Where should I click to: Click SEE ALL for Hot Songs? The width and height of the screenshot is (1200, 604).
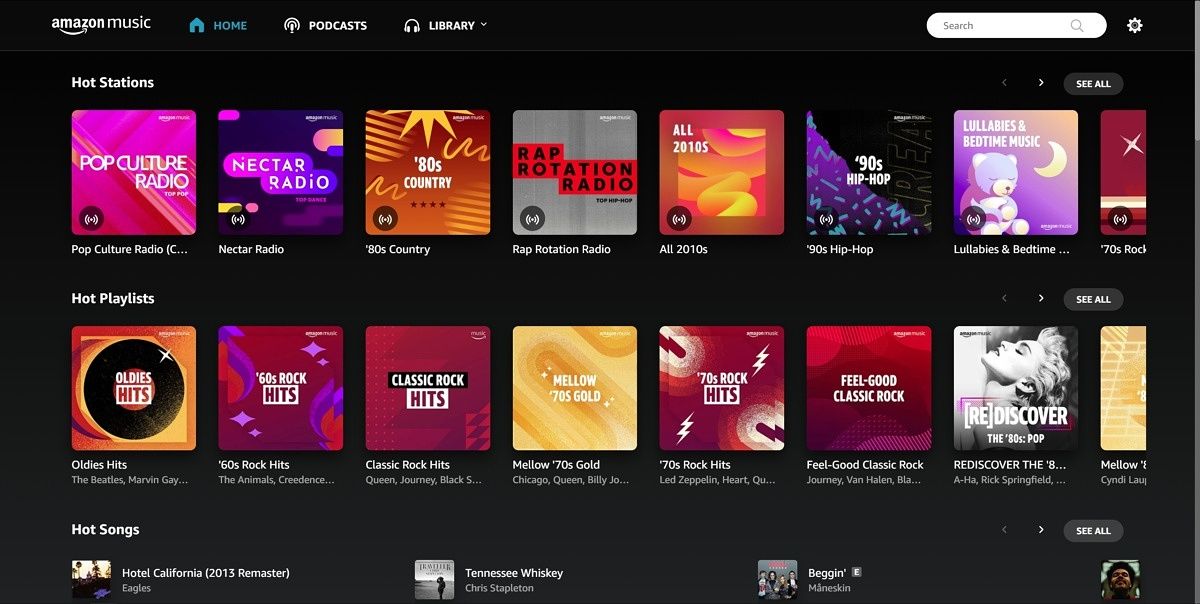(1093, 531)
